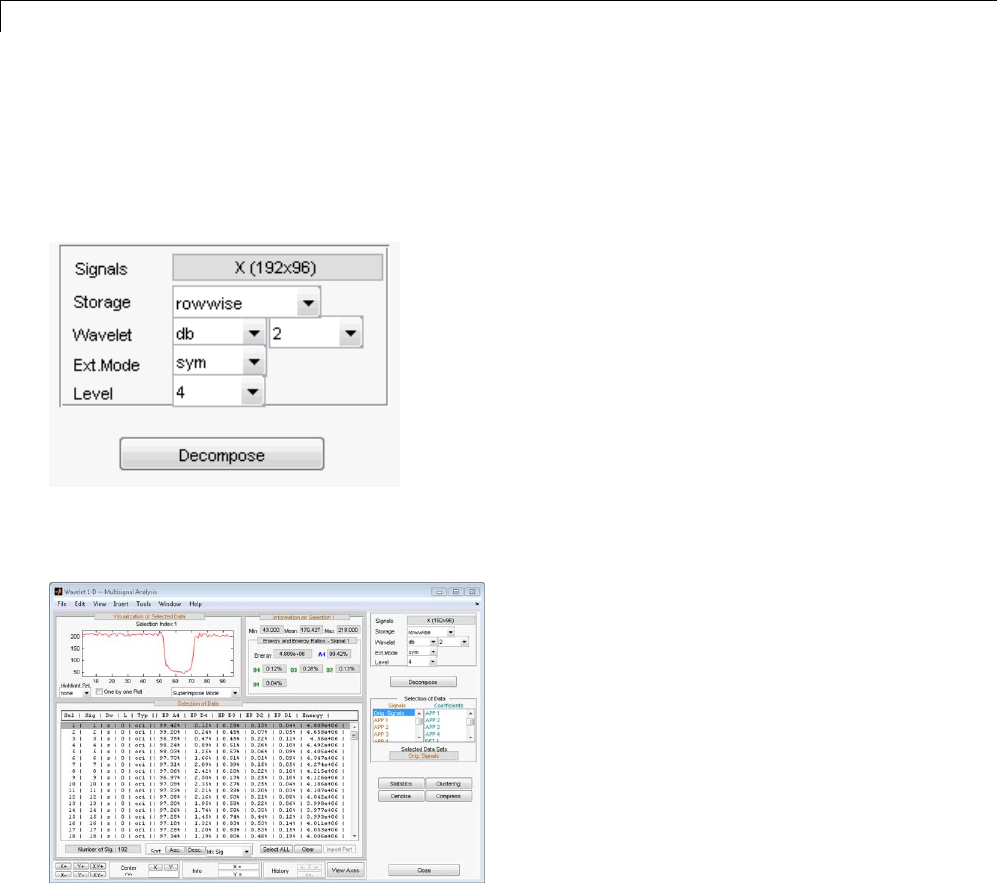This screenshot has height=883, width=997.
Task: Click the data table scrollbar down arrow
Action: tap(354, 837)
